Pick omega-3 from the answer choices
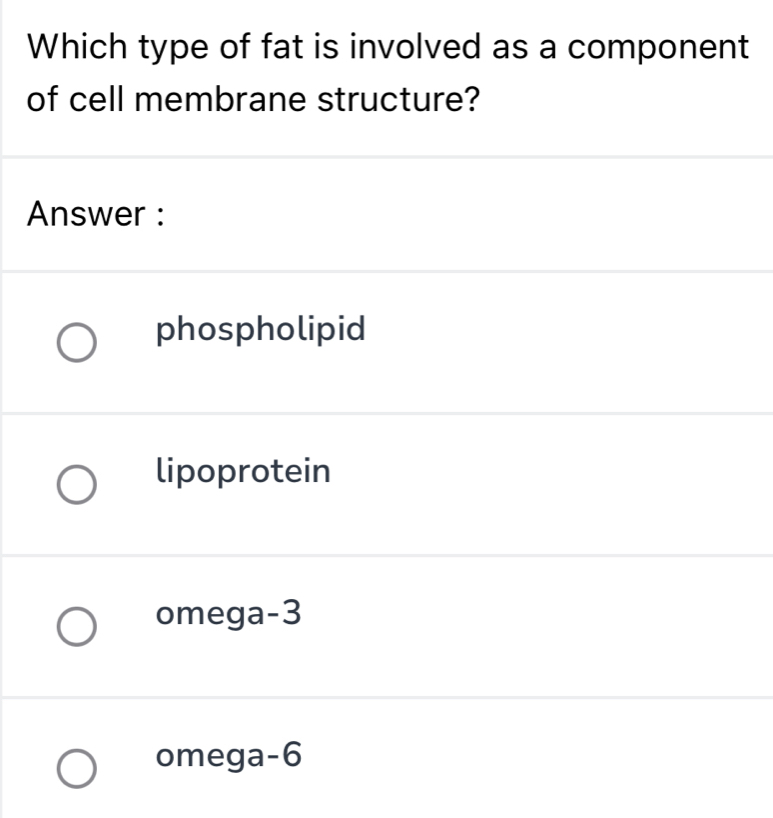This screenshot has width=773, height=818. [x=76, y=626]
